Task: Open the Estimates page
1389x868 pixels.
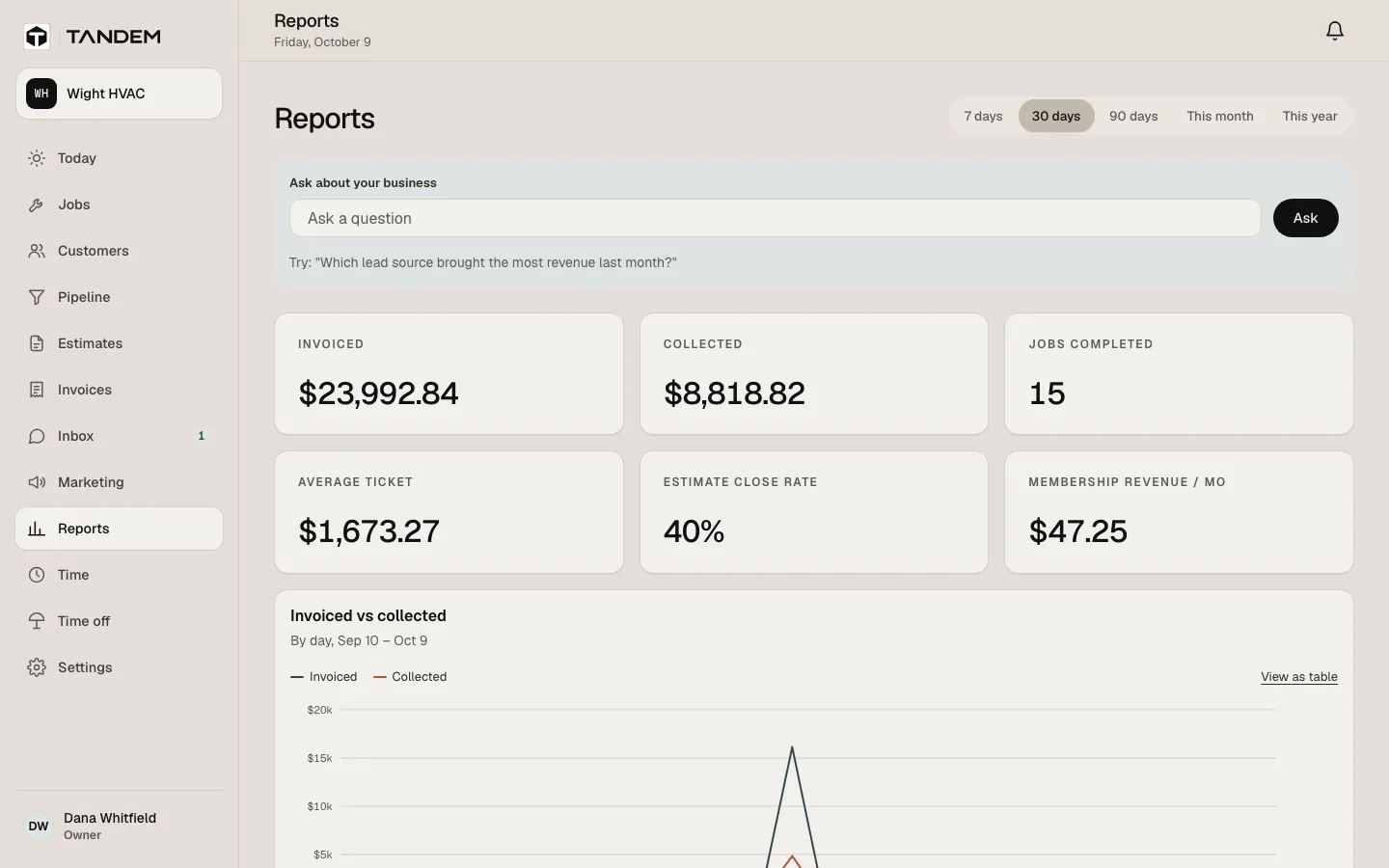Action: coord(120,343)
